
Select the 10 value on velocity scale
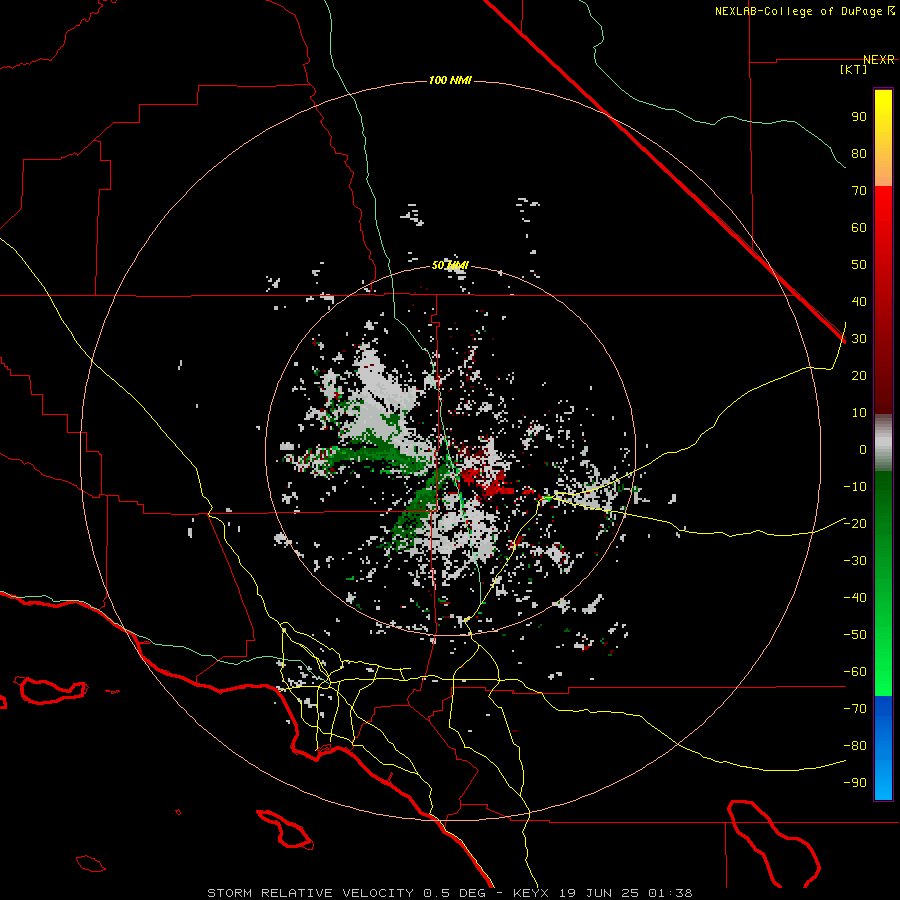(x=859, y=413)
